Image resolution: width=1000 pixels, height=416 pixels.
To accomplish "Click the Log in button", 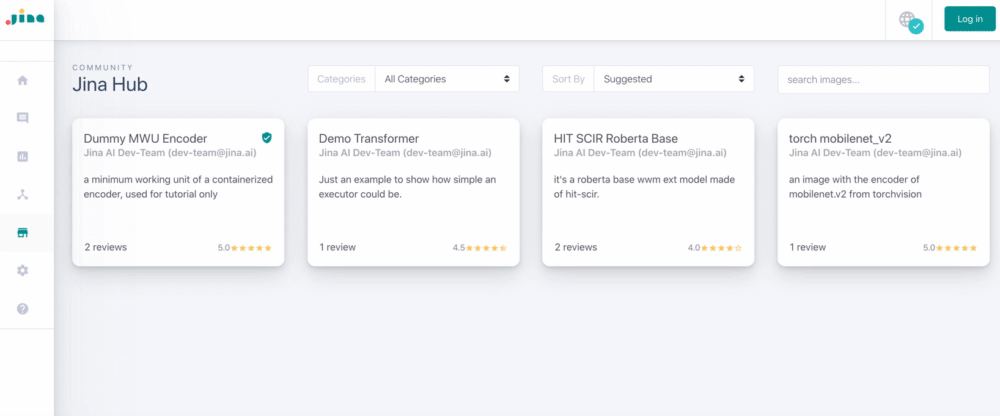I will click(969, 19).
